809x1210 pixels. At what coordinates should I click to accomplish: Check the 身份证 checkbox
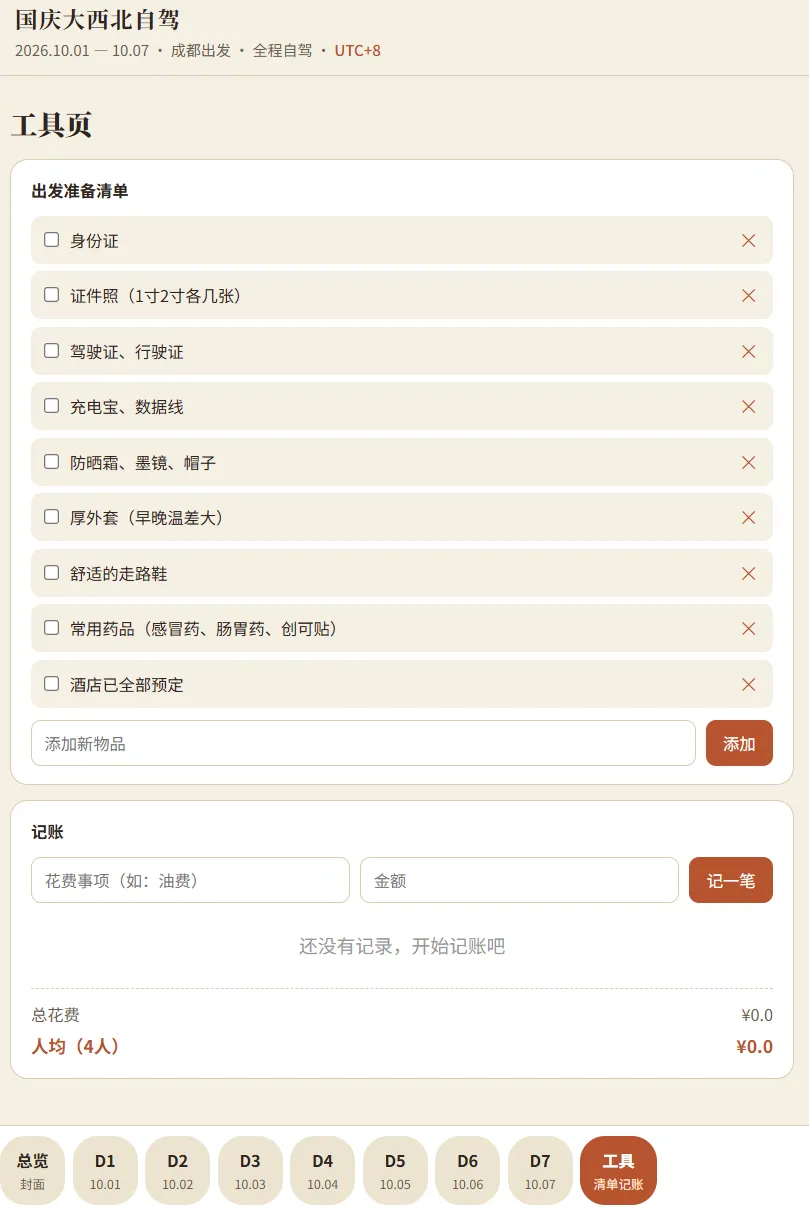click(x=52, y=240)
